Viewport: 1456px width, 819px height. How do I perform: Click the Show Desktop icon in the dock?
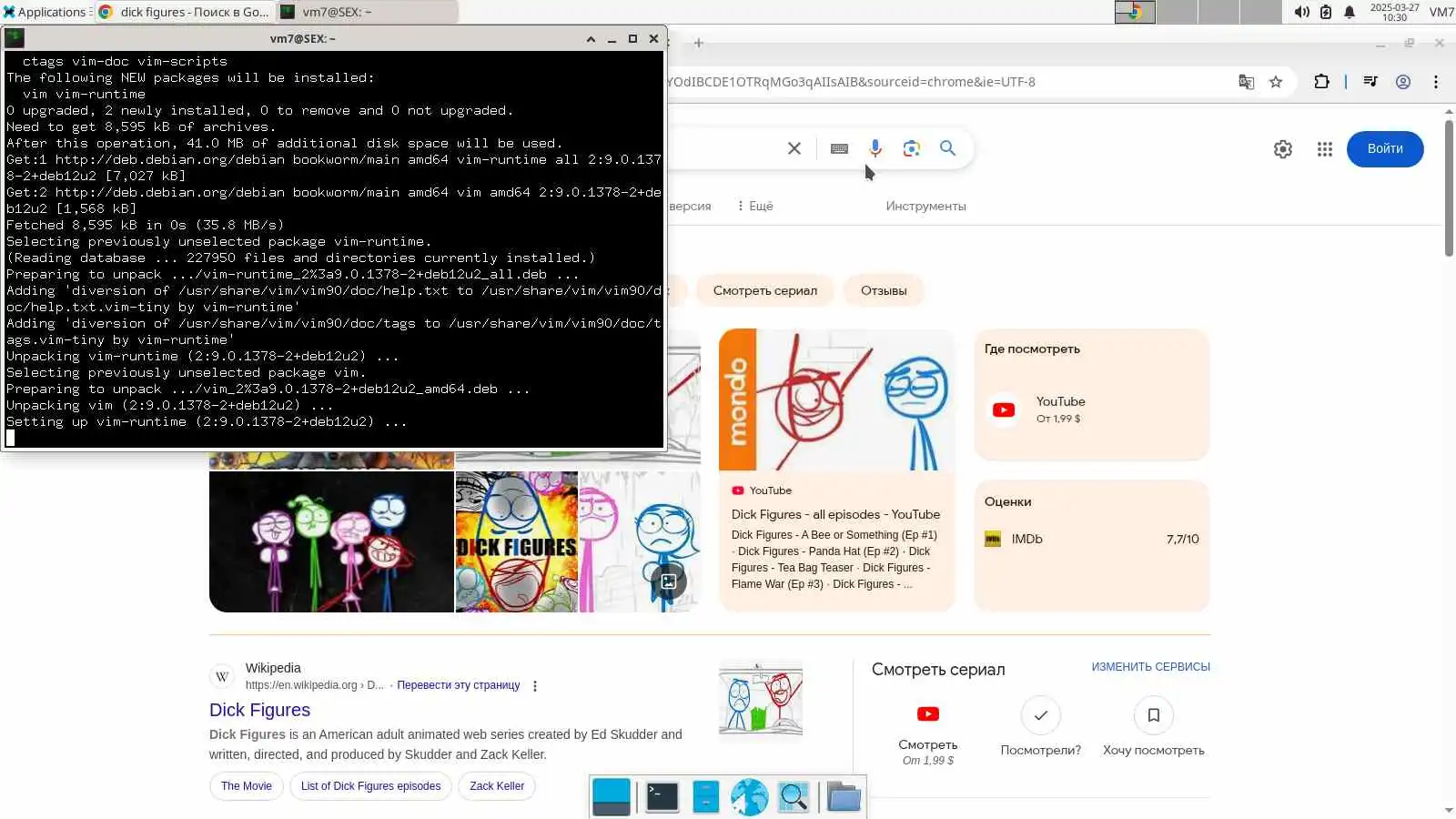[x=612, y=797]
